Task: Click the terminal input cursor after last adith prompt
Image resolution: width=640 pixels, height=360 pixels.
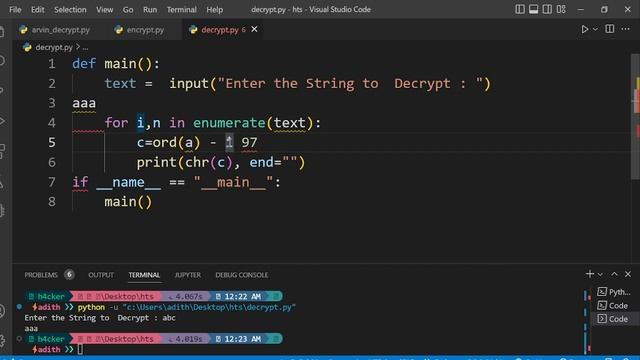Action: click(x=80, y=349)
